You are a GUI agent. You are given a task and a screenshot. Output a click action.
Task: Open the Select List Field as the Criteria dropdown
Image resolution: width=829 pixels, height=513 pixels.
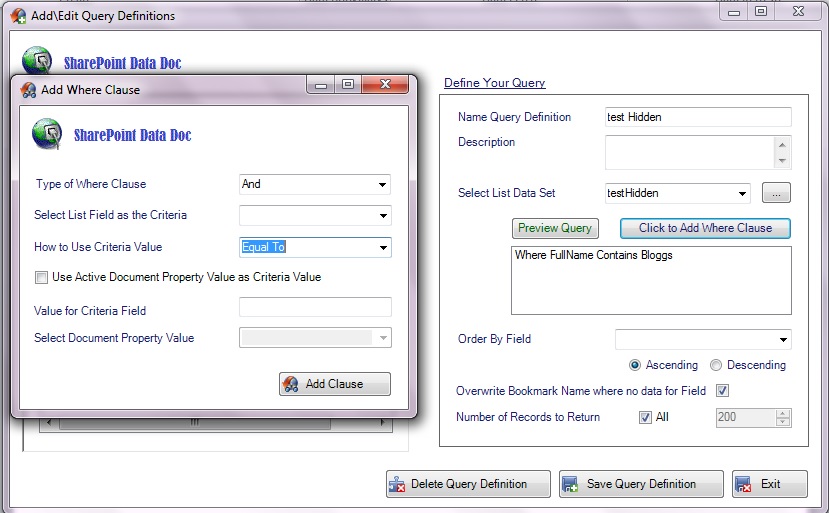pos(383,216)
